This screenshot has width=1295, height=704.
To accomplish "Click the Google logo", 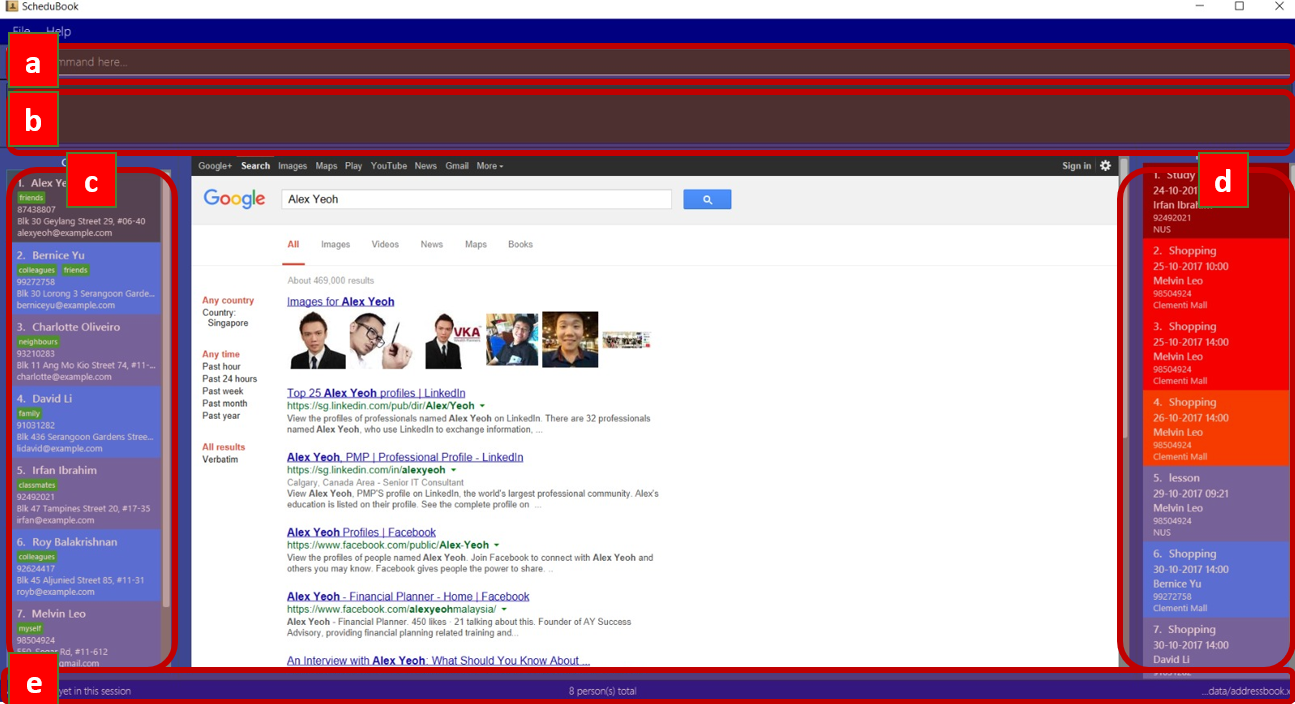I will pyautogui.click(x=234, y=199).
